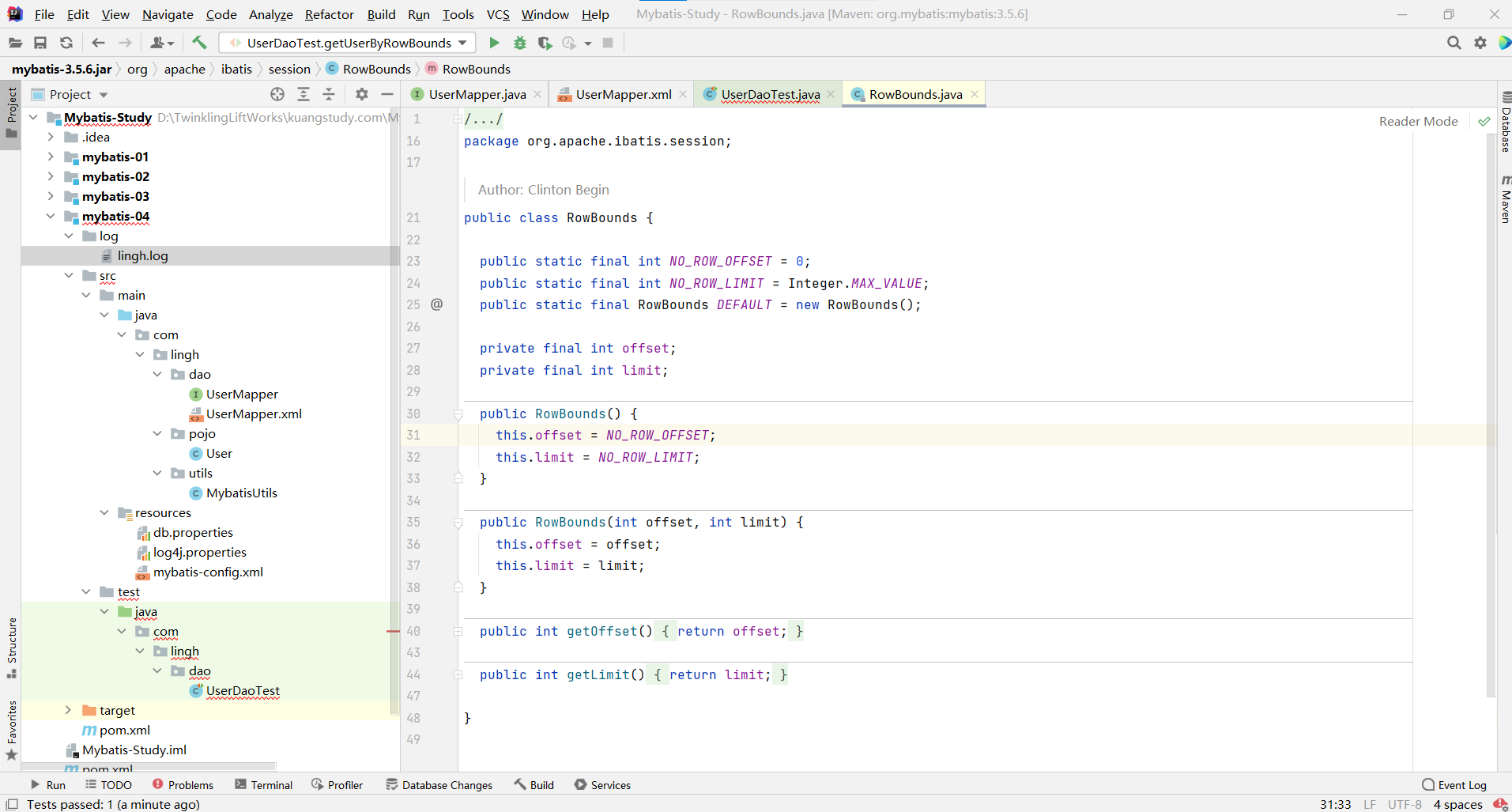
Task: Select MybatisUtils class in the tree
Action: coord(242,493)
